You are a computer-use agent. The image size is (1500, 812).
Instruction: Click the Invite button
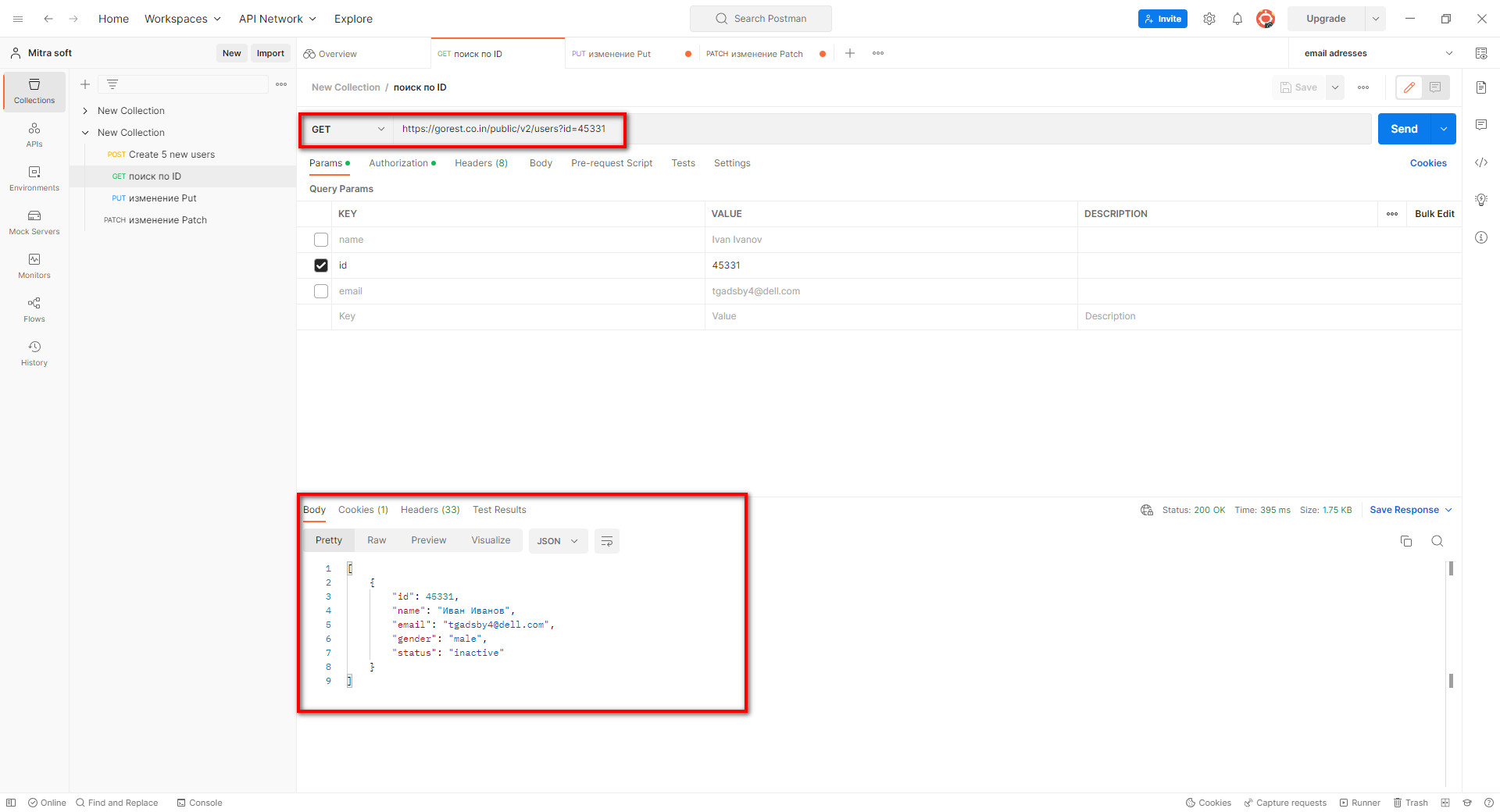1162,19
